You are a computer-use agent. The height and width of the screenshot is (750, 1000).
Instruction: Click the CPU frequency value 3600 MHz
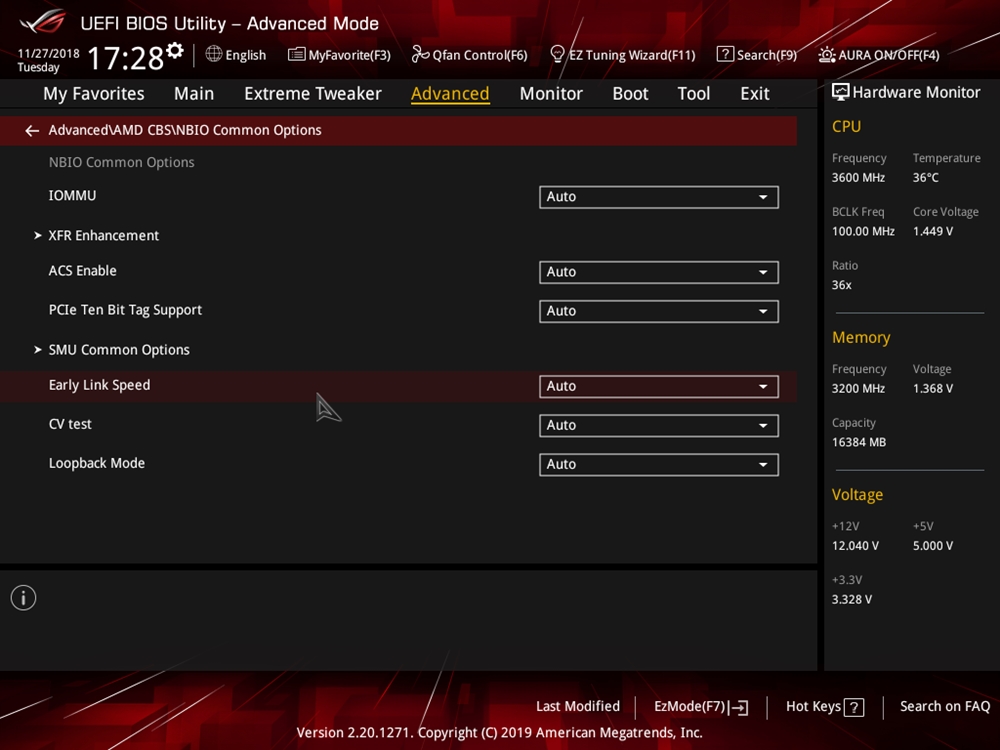click(x=858, y=178)
